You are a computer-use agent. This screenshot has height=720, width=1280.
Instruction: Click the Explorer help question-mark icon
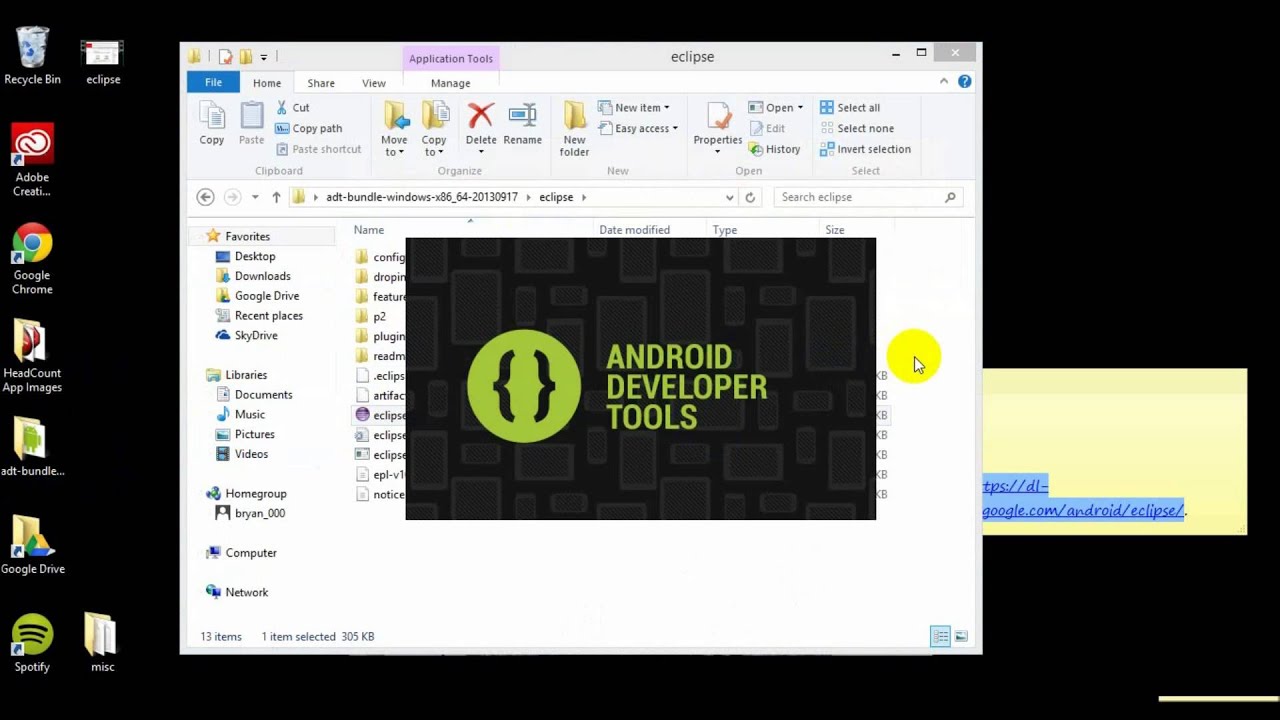[x=964, y=82]
